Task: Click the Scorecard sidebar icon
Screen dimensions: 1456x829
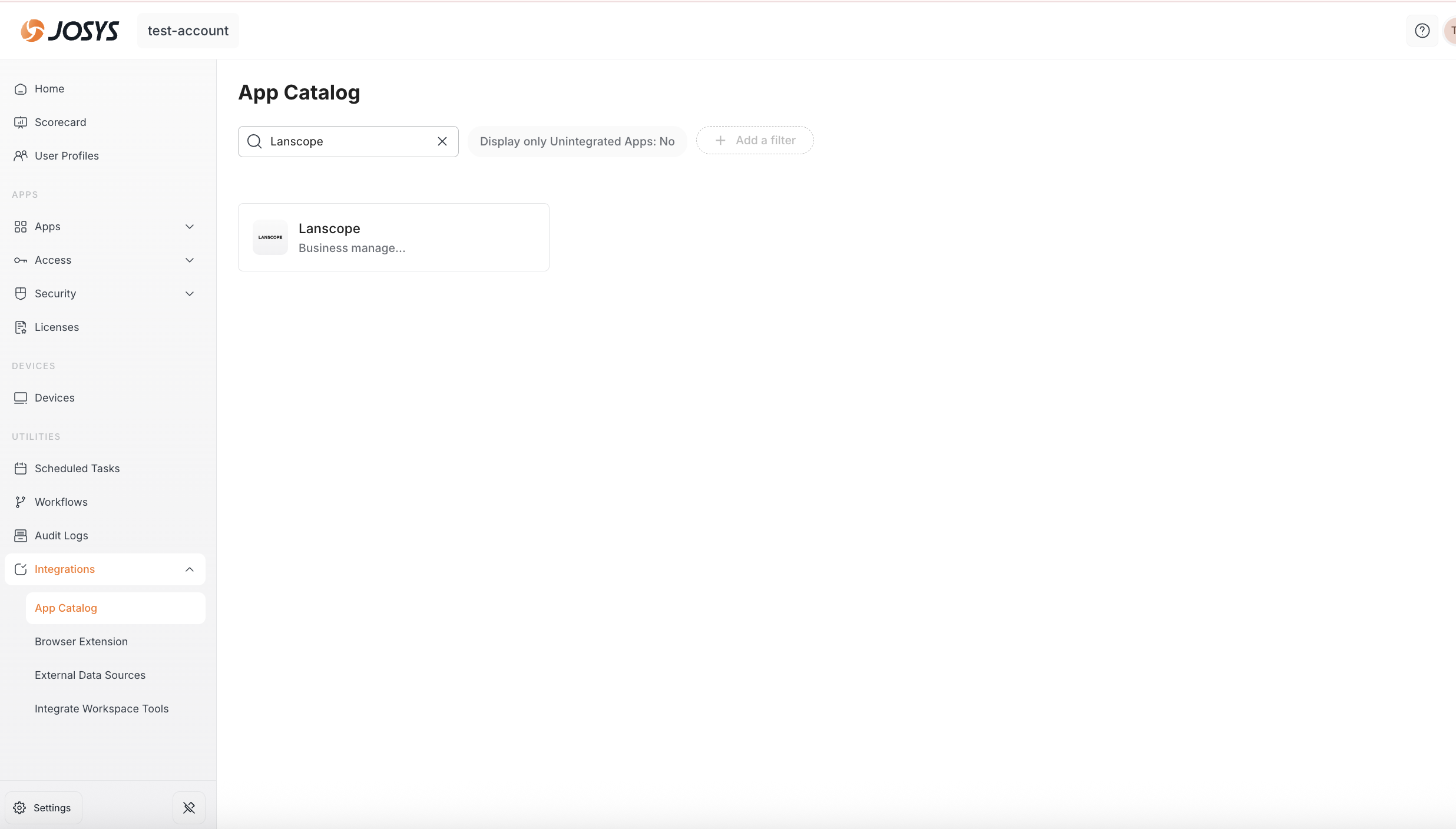Action: click(x=21, y=122)
